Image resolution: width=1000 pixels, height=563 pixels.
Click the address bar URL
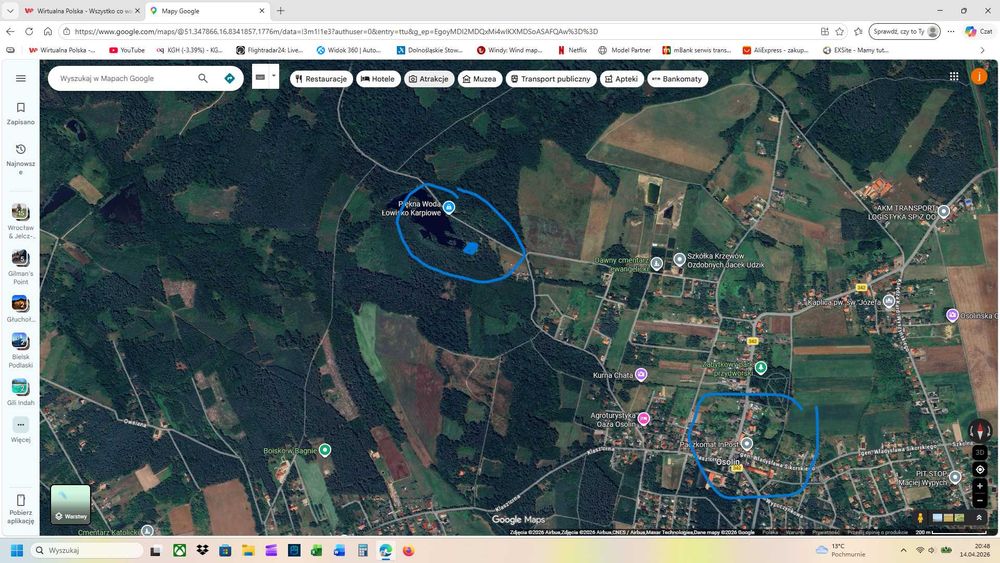click(x=336, y=31)
